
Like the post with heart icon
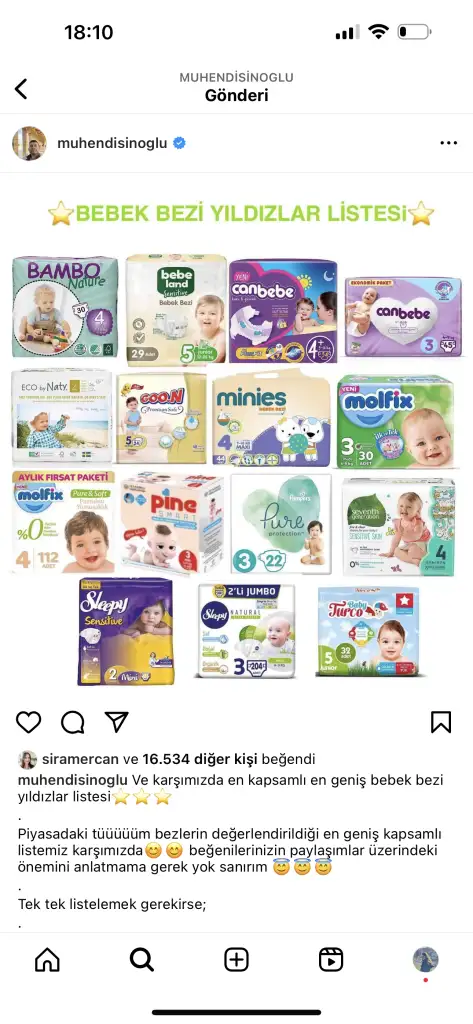(x=28, y=722)
